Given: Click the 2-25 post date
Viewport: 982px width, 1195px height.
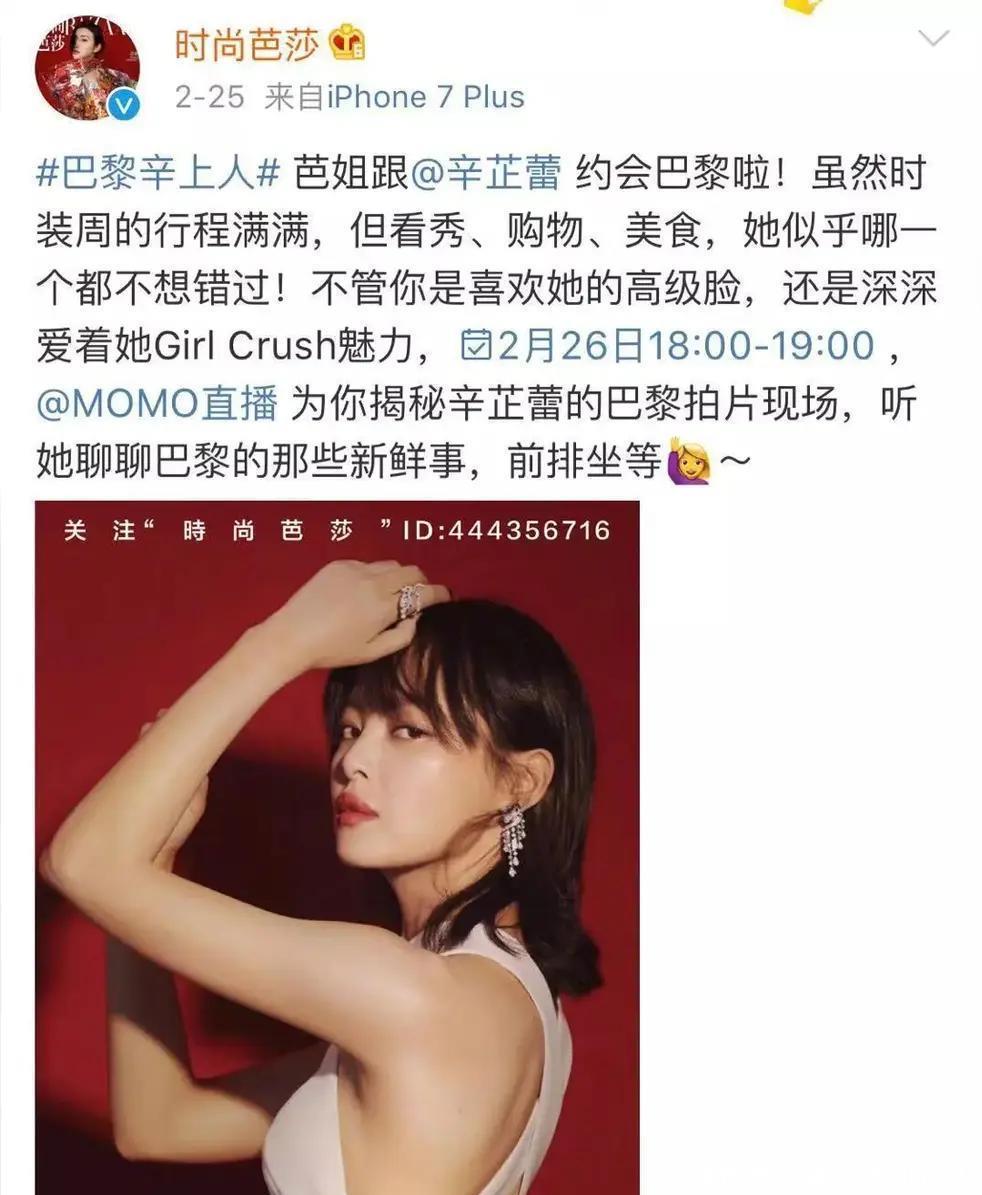Looking at the screenshot, I should point(210,98).
